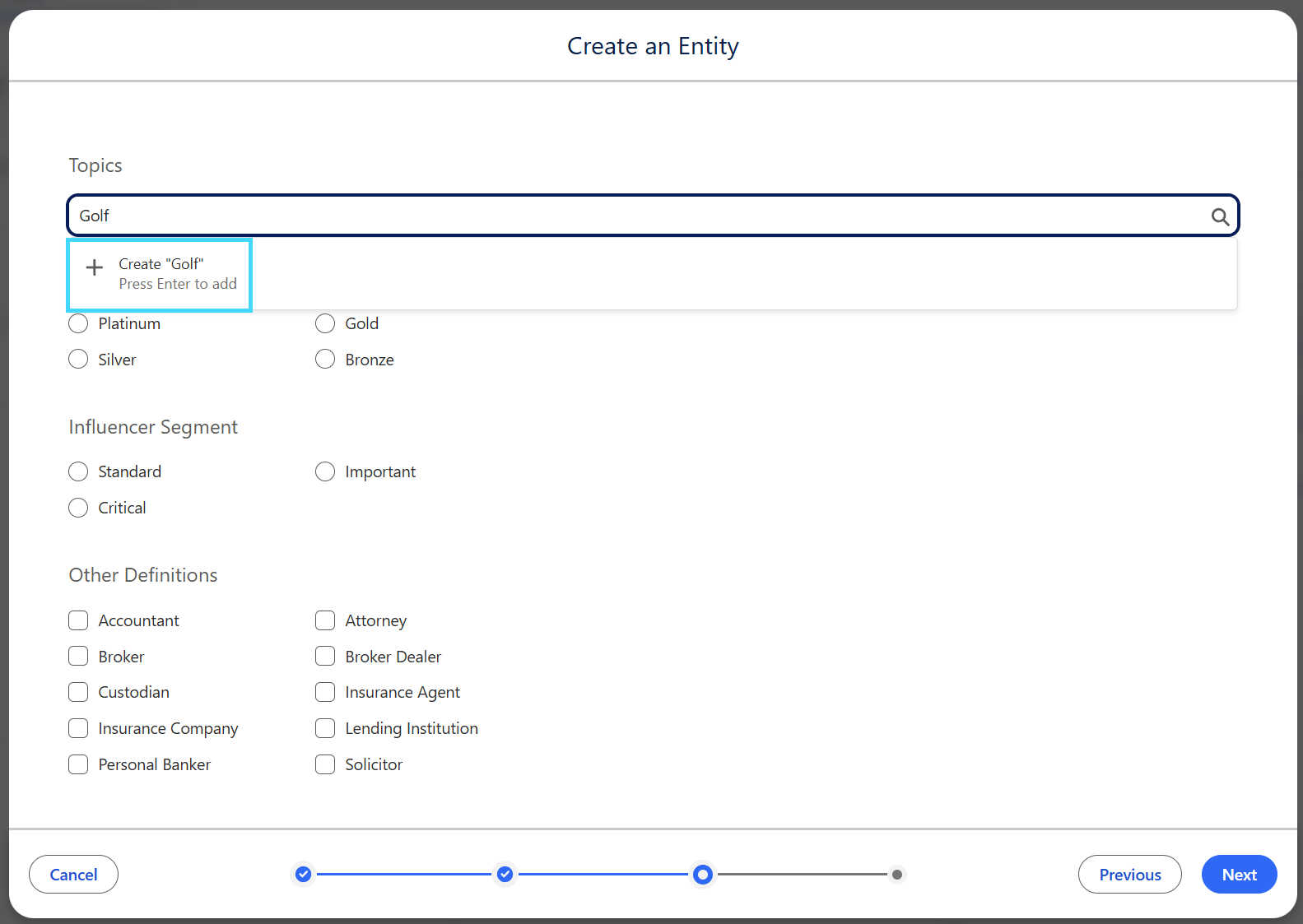1303x924 pixels.
Task: Check the Personal Banker option
Action: [78, 764]
